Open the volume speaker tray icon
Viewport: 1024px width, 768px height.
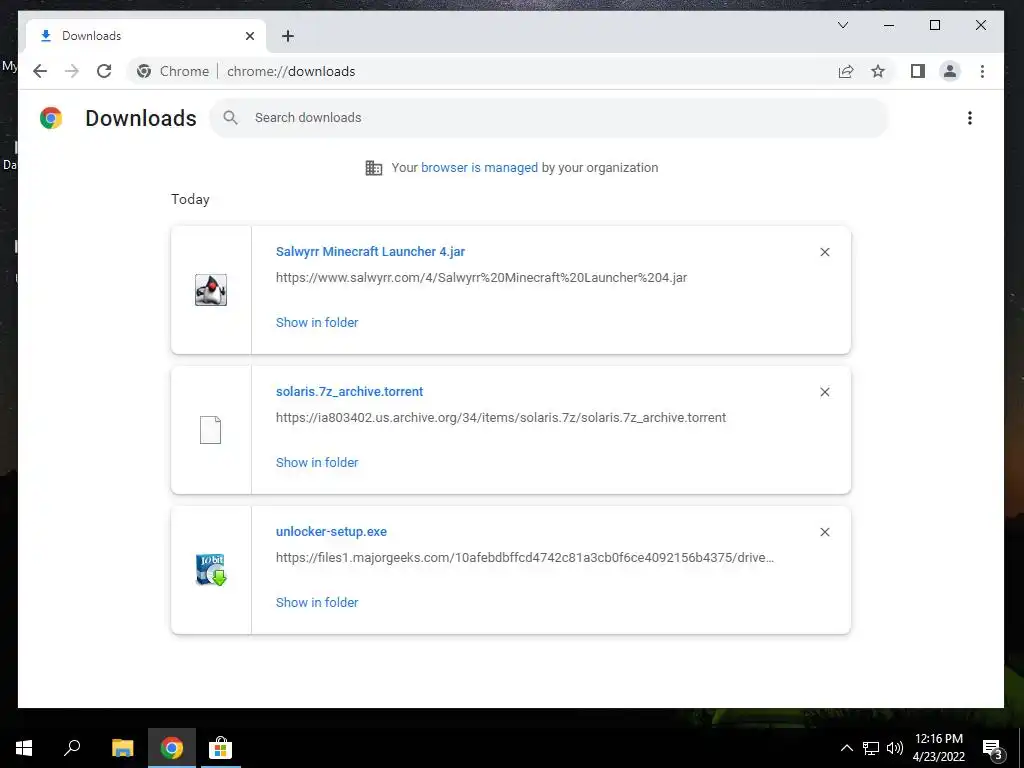point(895,748)
